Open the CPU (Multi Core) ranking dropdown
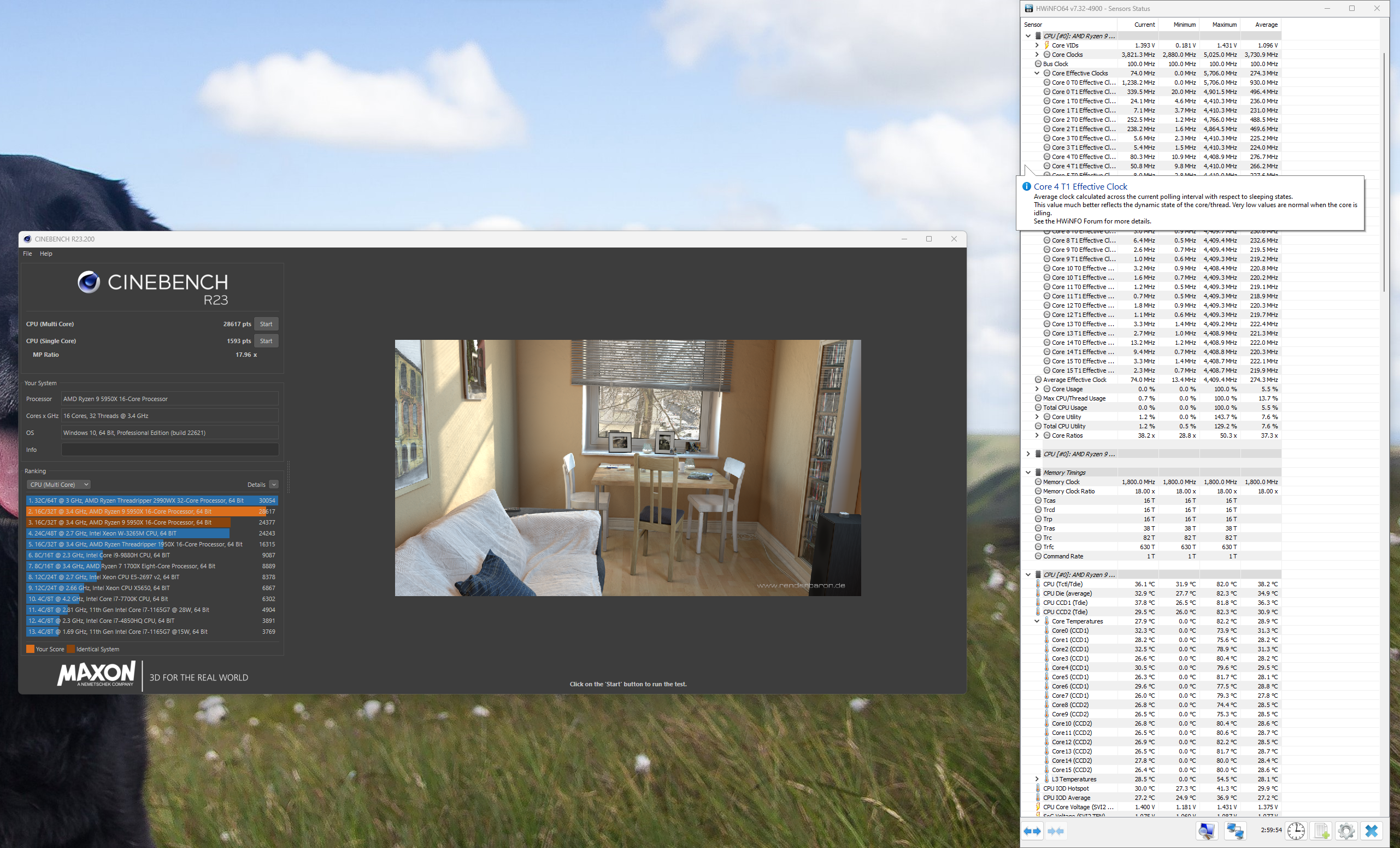This screenshot has height=848, width=1400. tap(58, 485)
